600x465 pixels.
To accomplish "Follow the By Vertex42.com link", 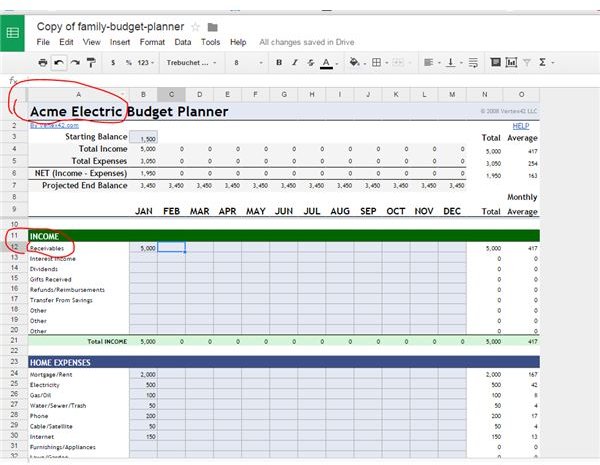I will pyautogui.click(x=54, y=125).
